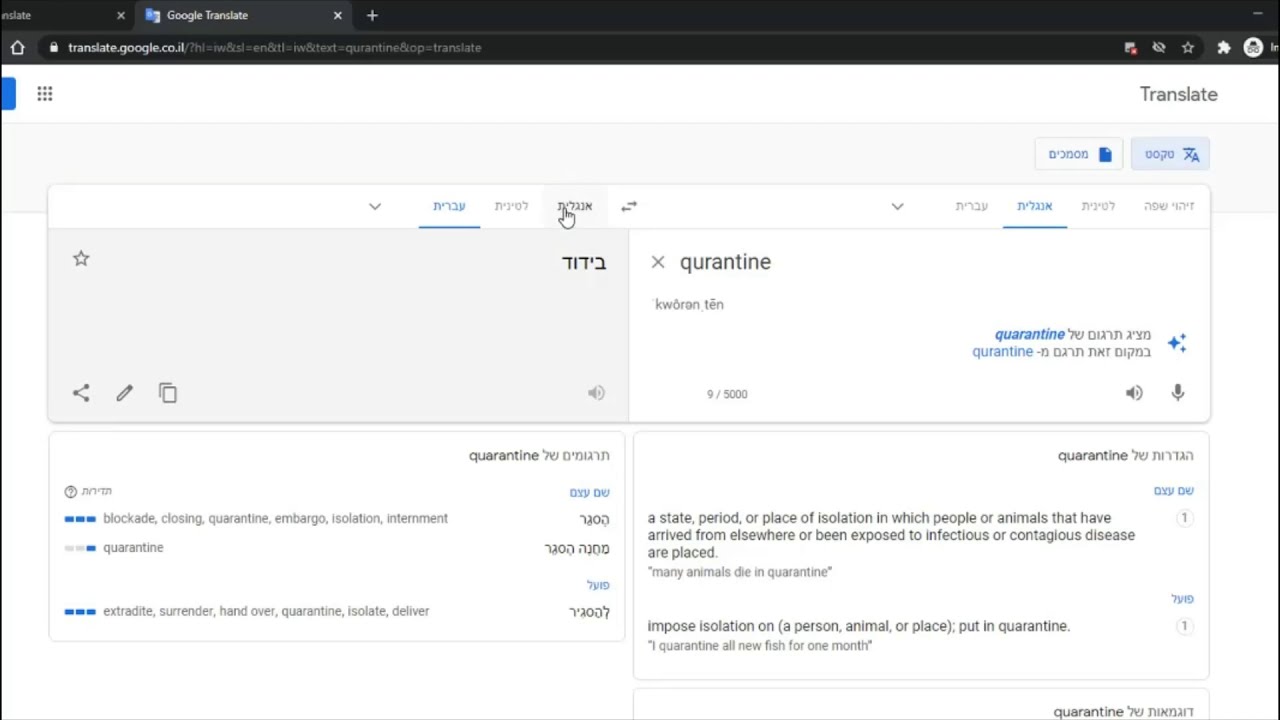
Task: Click the example "many animals die in quarantine"
Action: (740, 572)
